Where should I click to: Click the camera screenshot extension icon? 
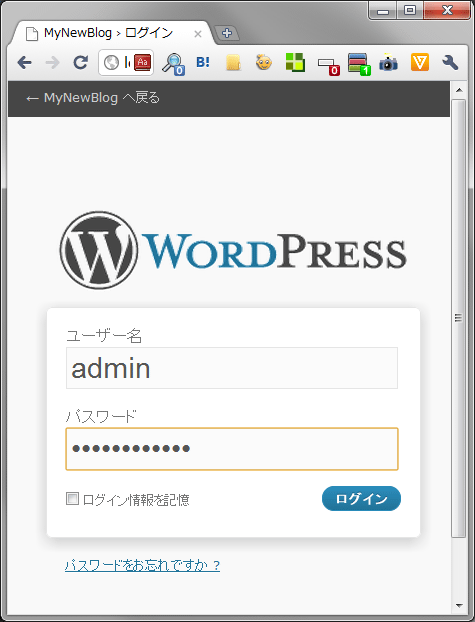point(388,63)
